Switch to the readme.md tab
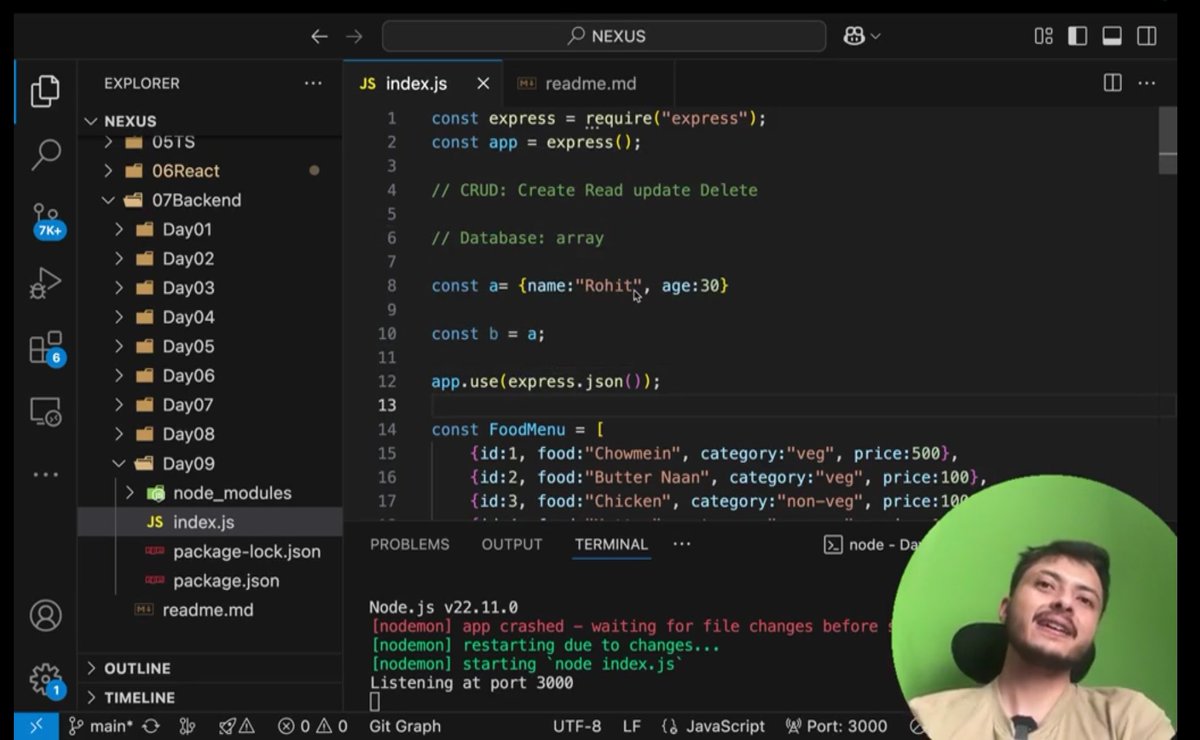Image resolution: width=1200 pixels, height=740 pixels. click(x=592, y=83)
